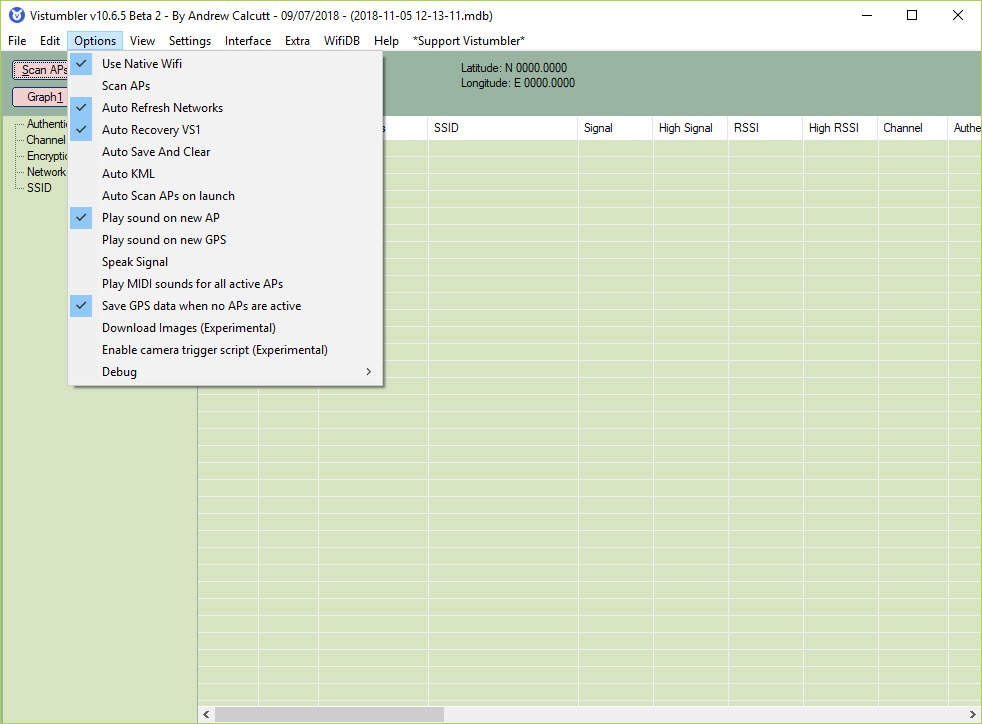This screenshot has height=724, width=982.
Task: Select the Network tree node
Action: pos(46,172)
